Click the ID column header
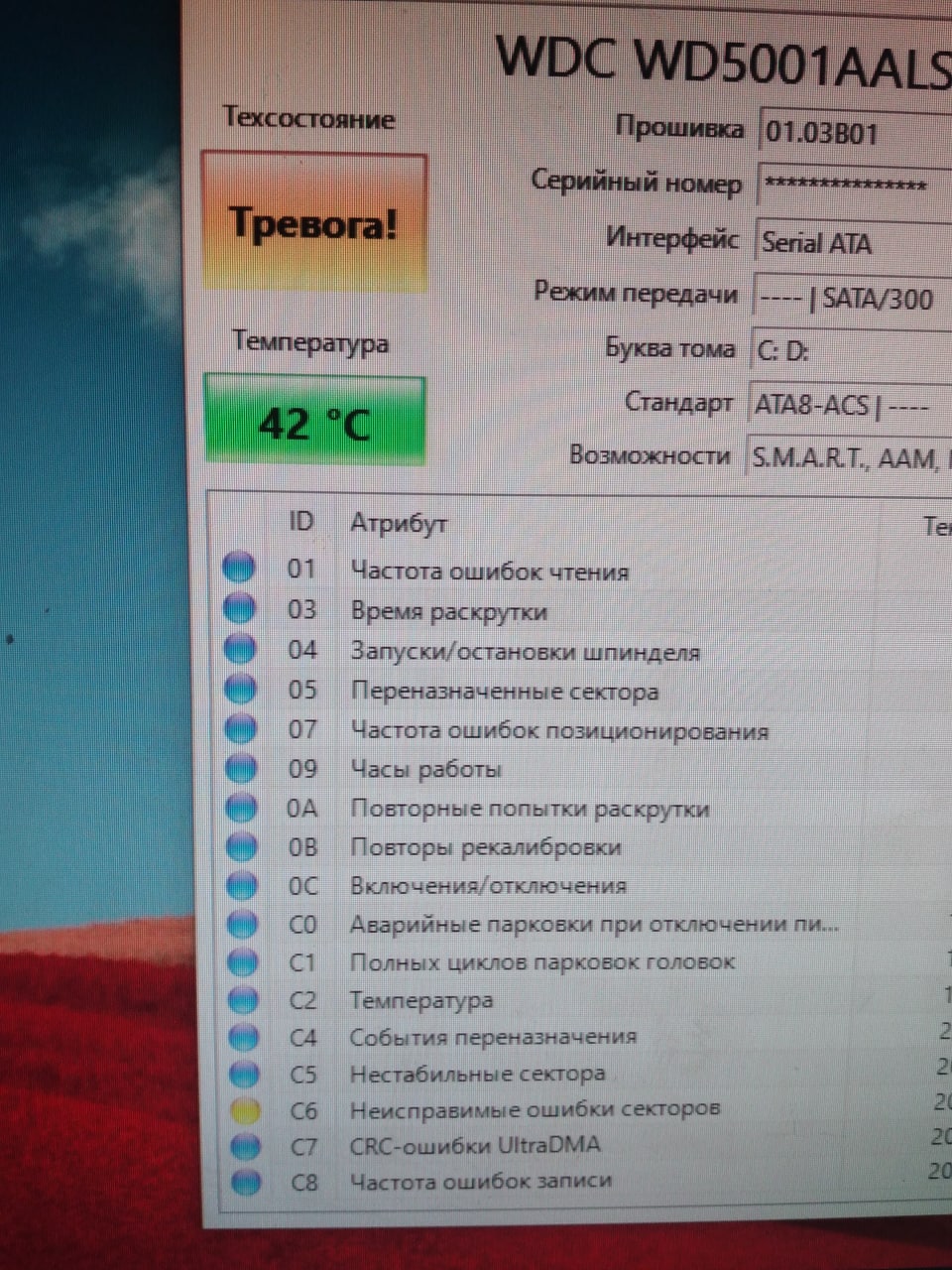 point(300,522)
